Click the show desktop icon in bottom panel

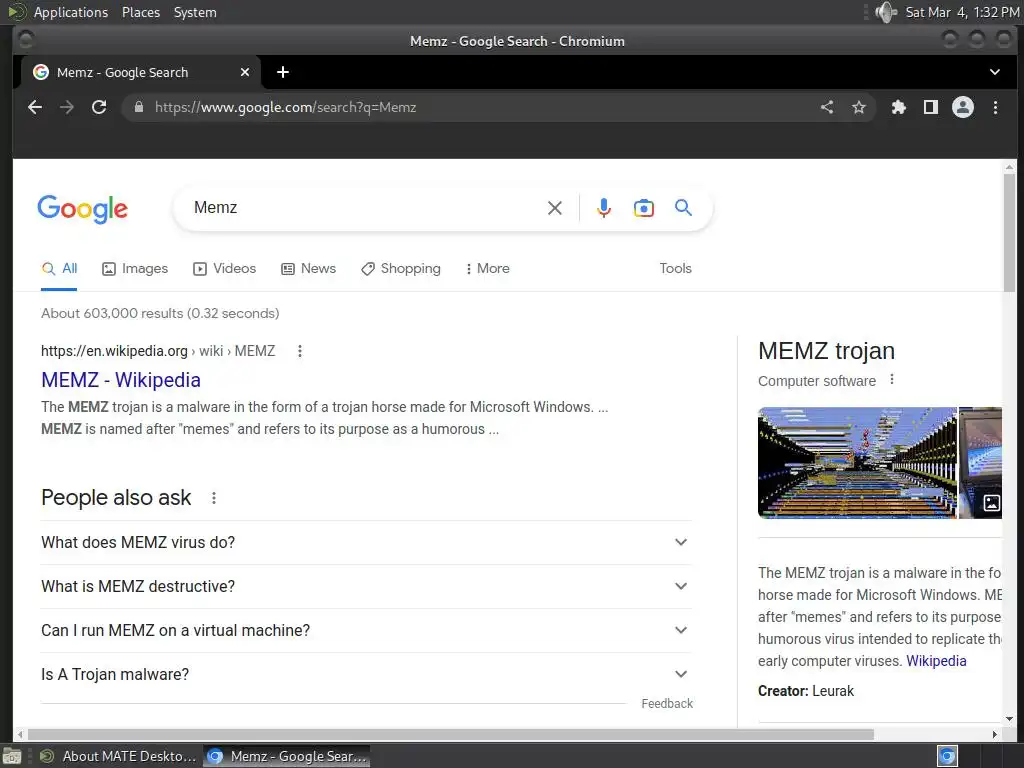[12, 757]
